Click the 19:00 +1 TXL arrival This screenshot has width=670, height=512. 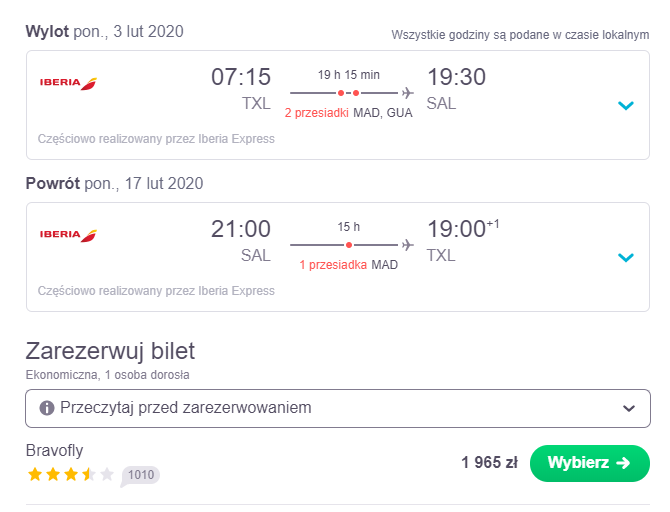pos(463,241)
